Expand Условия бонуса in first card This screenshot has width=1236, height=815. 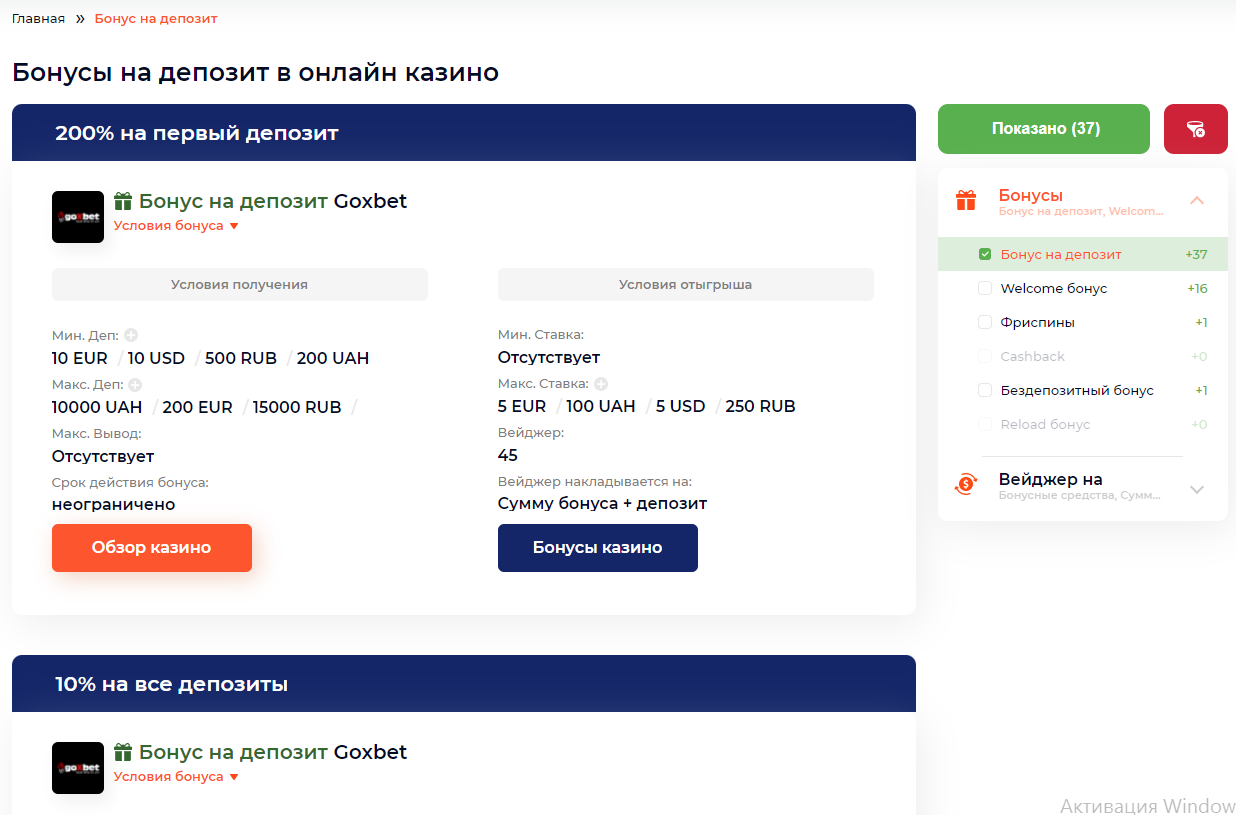coord(176,225)
